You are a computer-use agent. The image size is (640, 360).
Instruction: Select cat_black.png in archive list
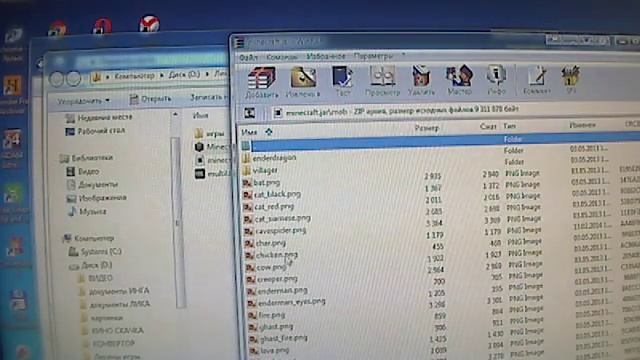pyautogui.click(x=272, y=195)
